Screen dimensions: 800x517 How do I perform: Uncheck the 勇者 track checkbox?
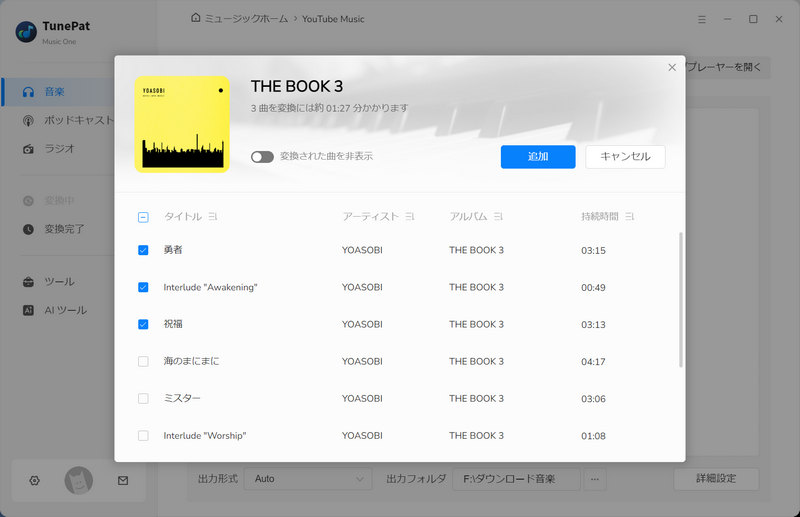tap(143, 250)
